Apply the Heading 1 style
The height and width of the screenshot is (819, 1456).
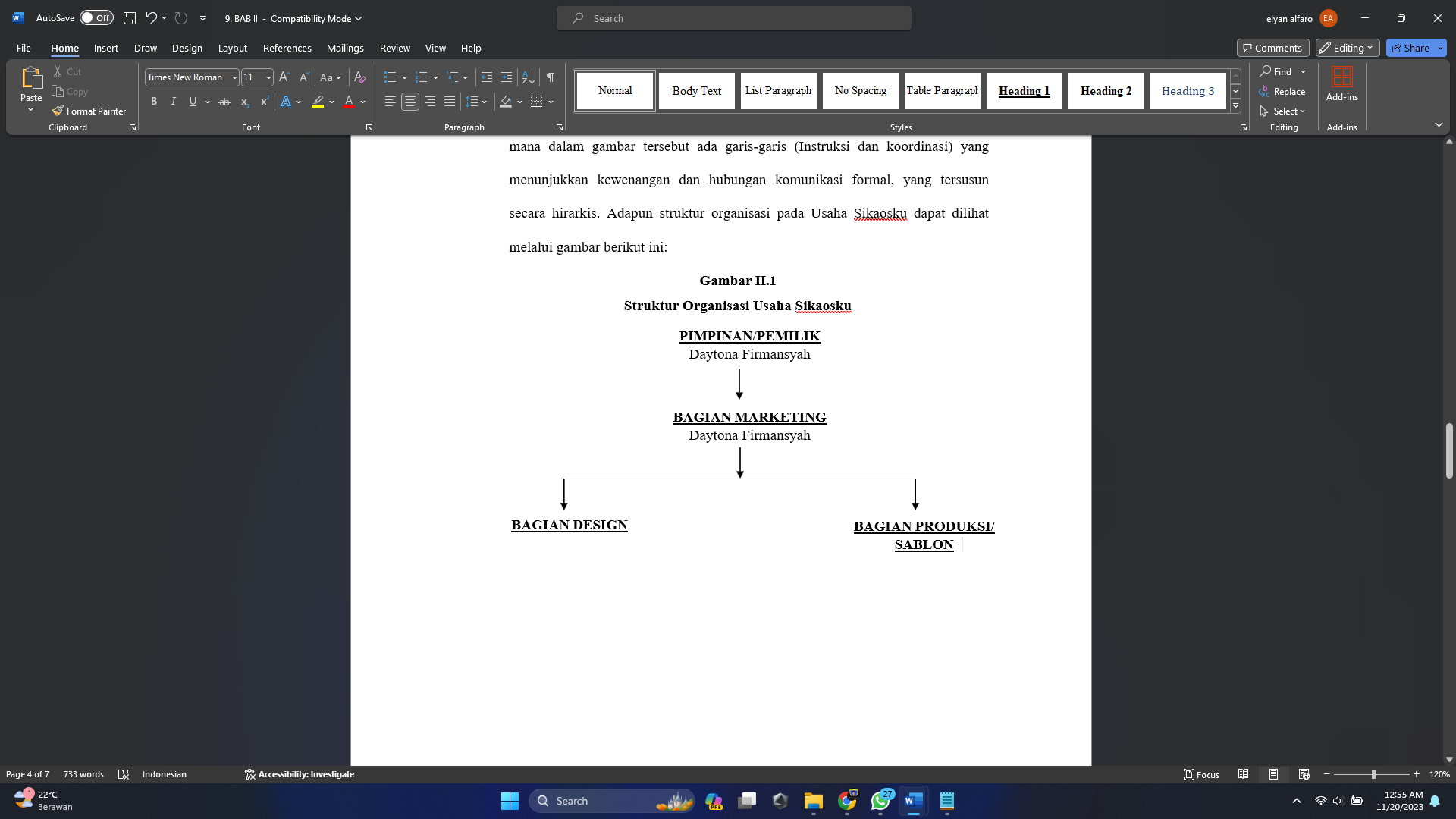tap(1025, 91)
